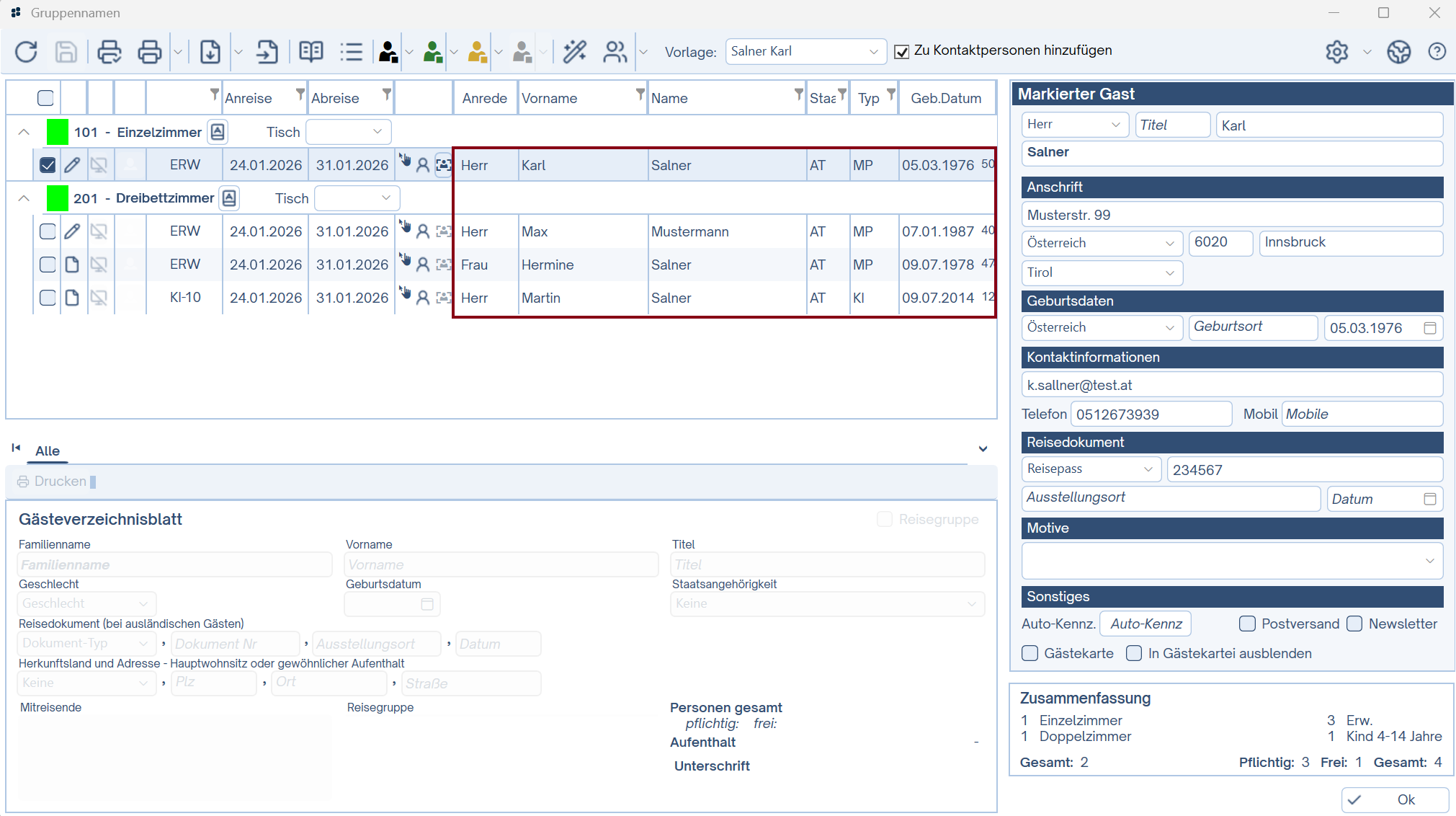Screen dimensions: 1456x816
Task: Click the Vorname column header
Action: pyautogui.click(x=550, y=98)
